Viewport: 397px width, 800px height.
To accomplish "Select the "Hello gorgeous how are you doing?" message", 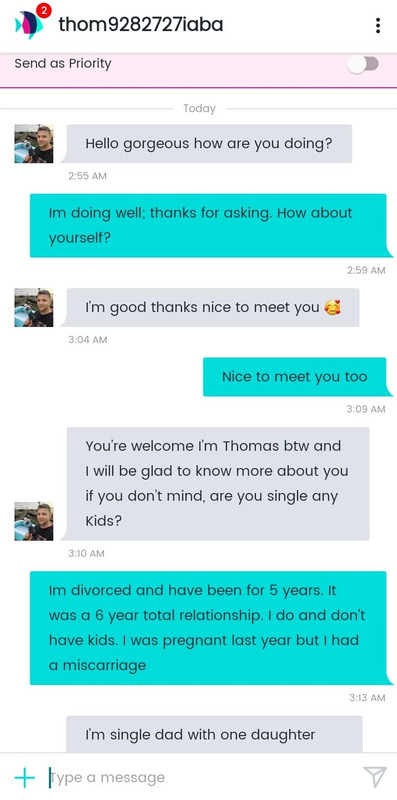I will [209, 144].
